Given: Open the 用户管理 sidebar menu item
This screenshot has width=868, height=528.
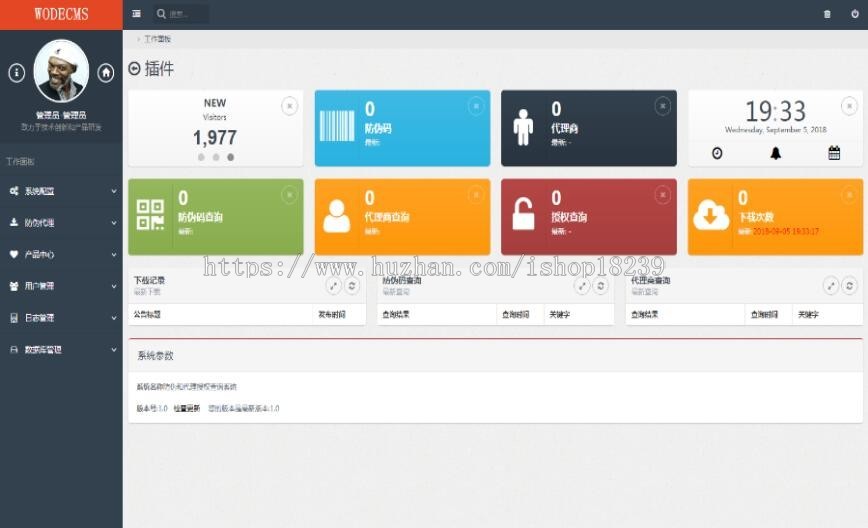Looking at the screenshot, I should (61, 286).
